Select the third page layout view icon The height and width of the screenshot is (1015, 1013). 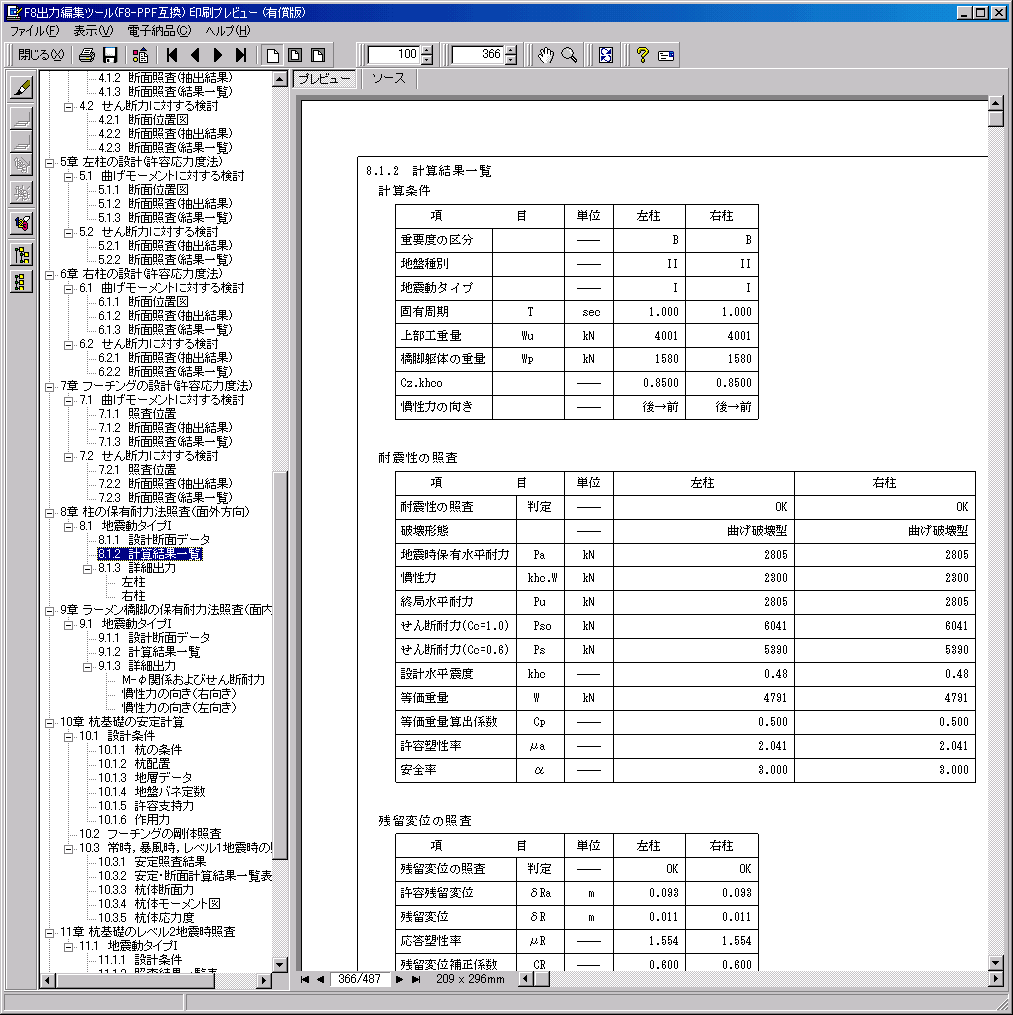coord(318,55)
